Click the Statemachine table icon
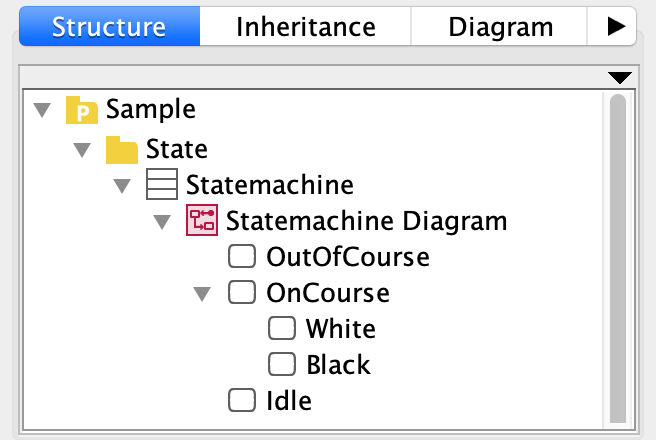 click(161, 185)
